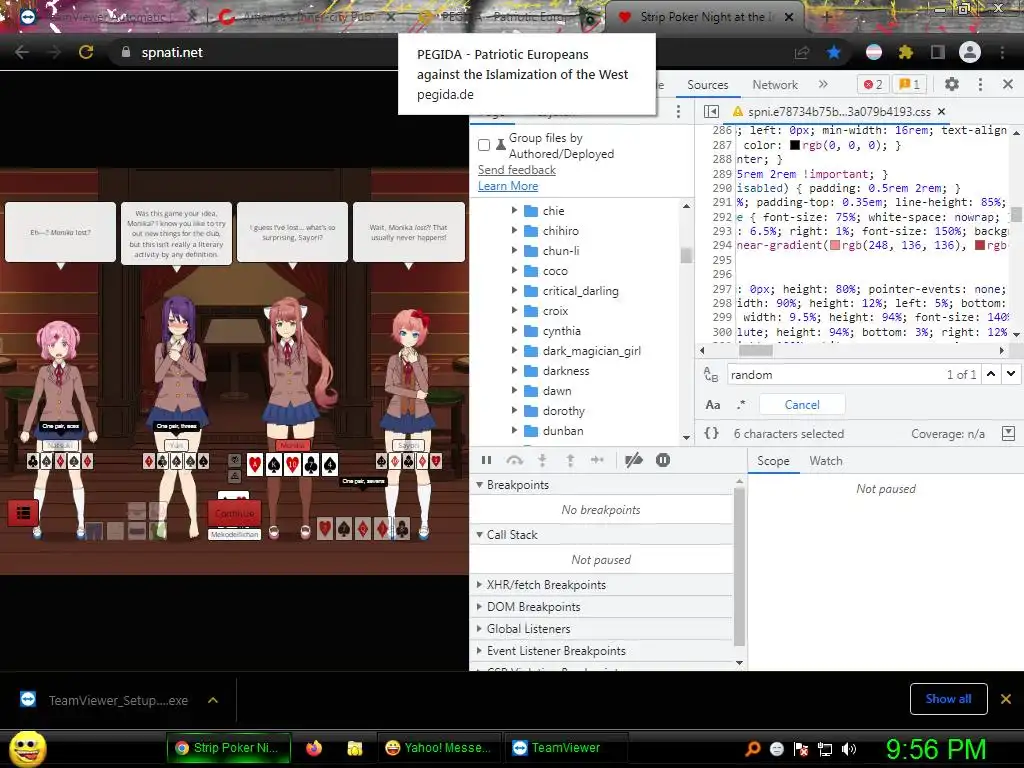Open DevTools settings gear
The image size is (1024, 768).
952,84
